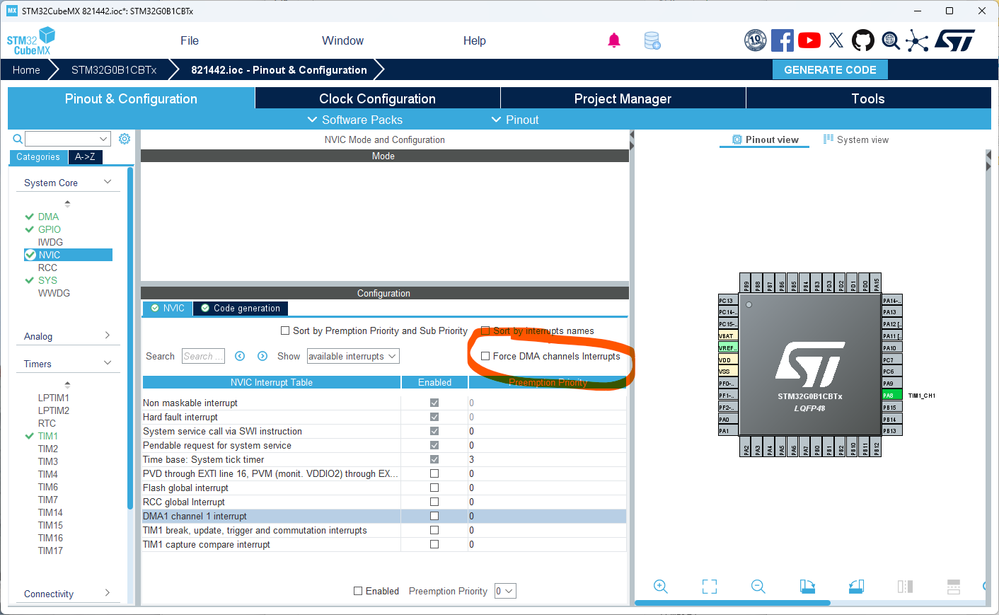The image size is (999, 615).
Task: Rotate the chip view clockwise icon
Action: coord(807,586)
